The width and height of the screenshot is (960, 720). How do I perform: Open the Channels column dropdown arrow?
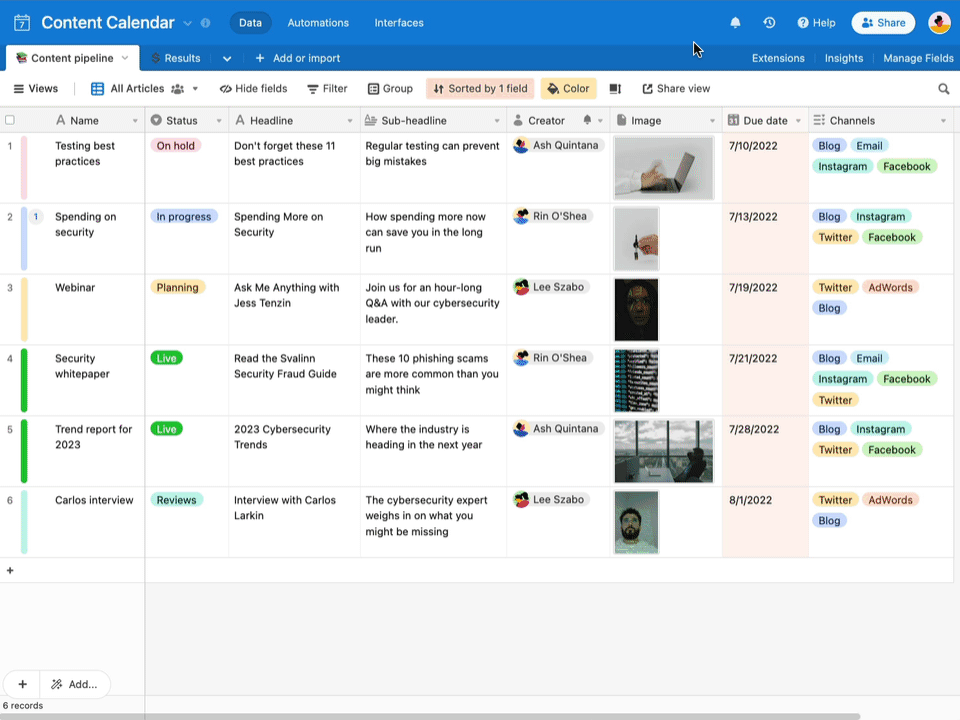point(943,121)
